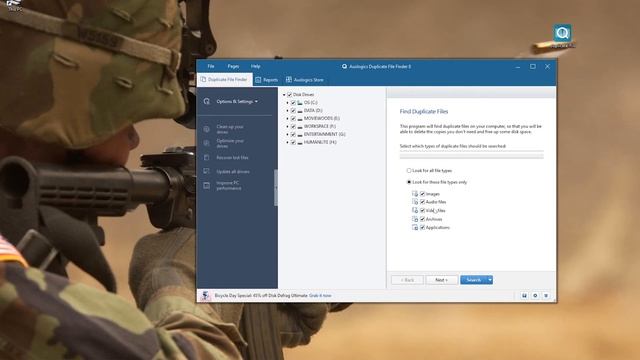Expand the WORKSPACE (F:) drive node

(x=287, y=127)
